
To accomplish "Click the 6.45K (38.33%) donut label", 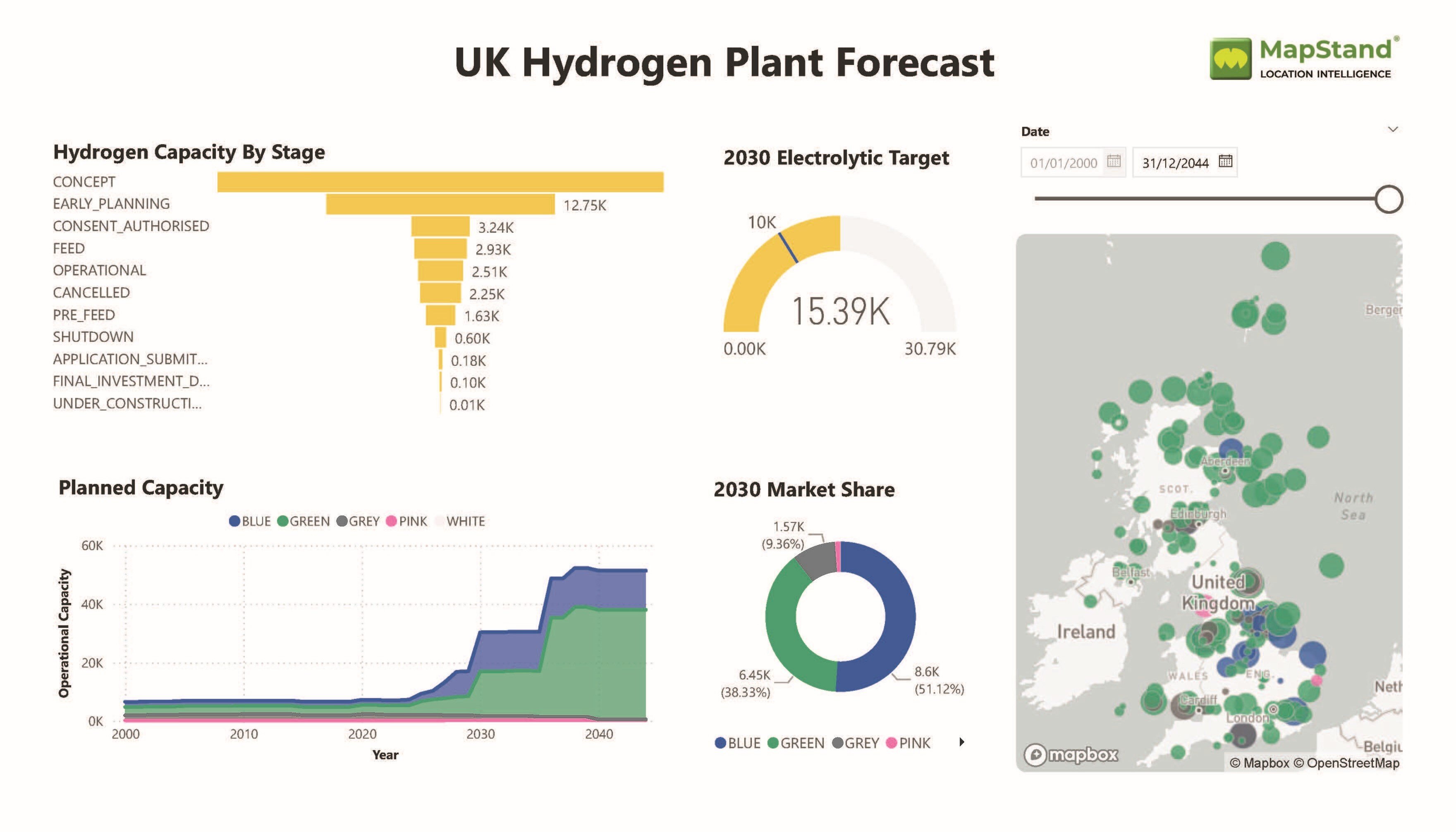I will pos(746,684).
